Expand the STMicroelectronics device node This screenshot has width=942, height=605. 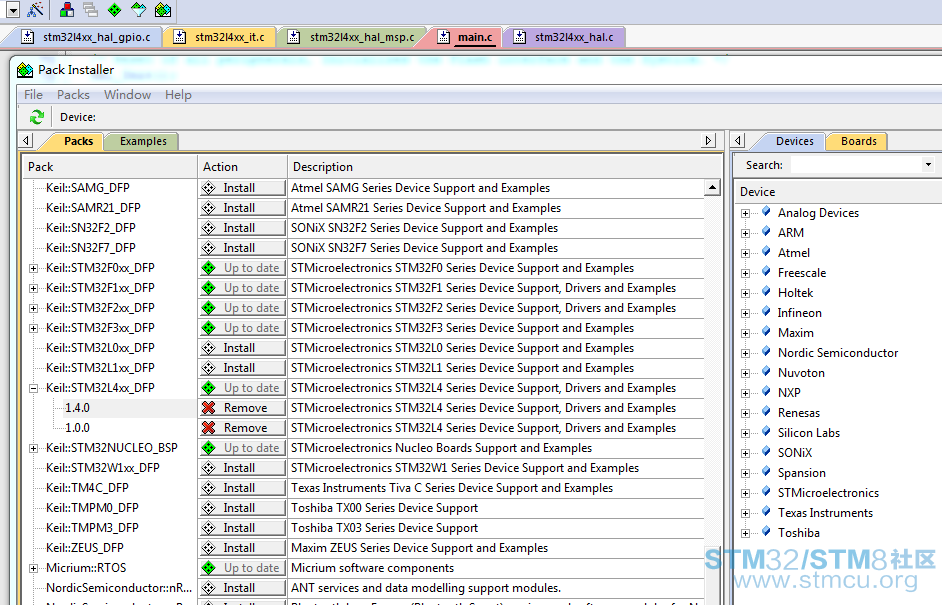(x=746, y=493)
